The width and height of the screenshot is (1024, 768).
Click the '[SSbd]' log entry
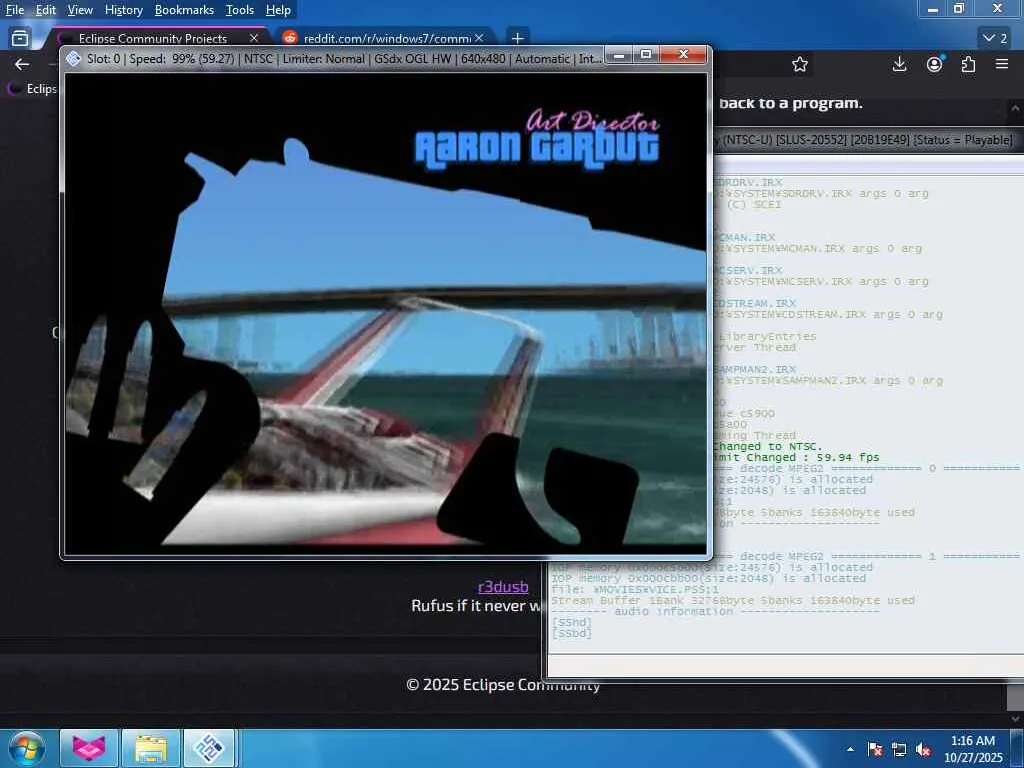point(571,633)
